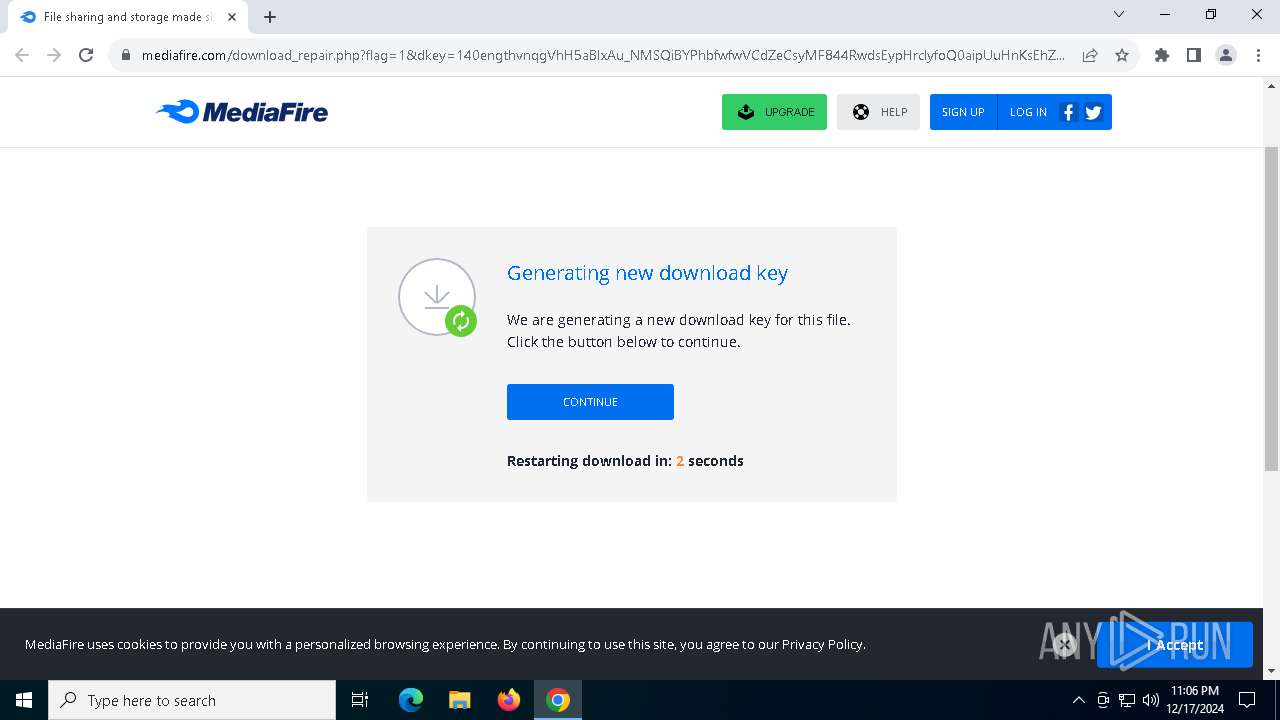Open a new browser tab
1280x720 pixels.
[270, 17]
